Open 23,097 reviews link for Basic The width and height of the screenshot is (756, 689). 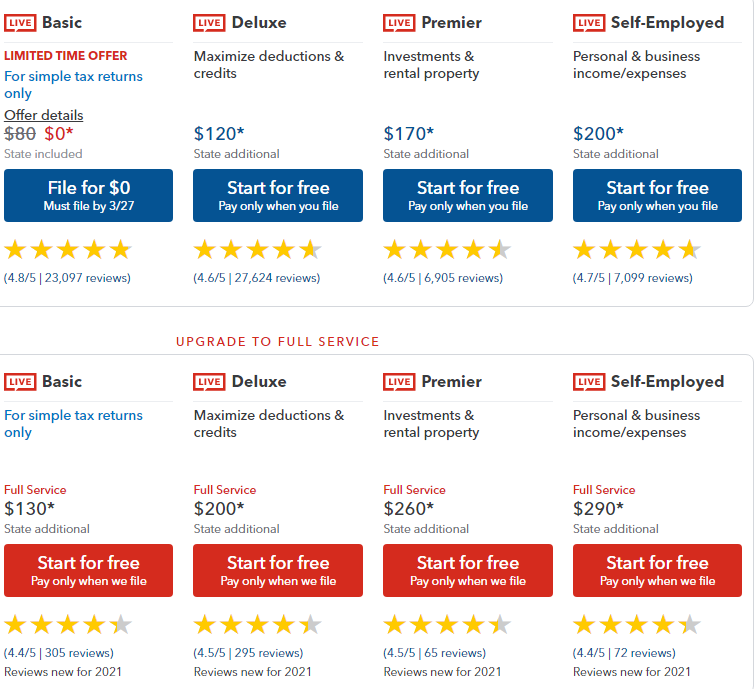coord(67,278)
